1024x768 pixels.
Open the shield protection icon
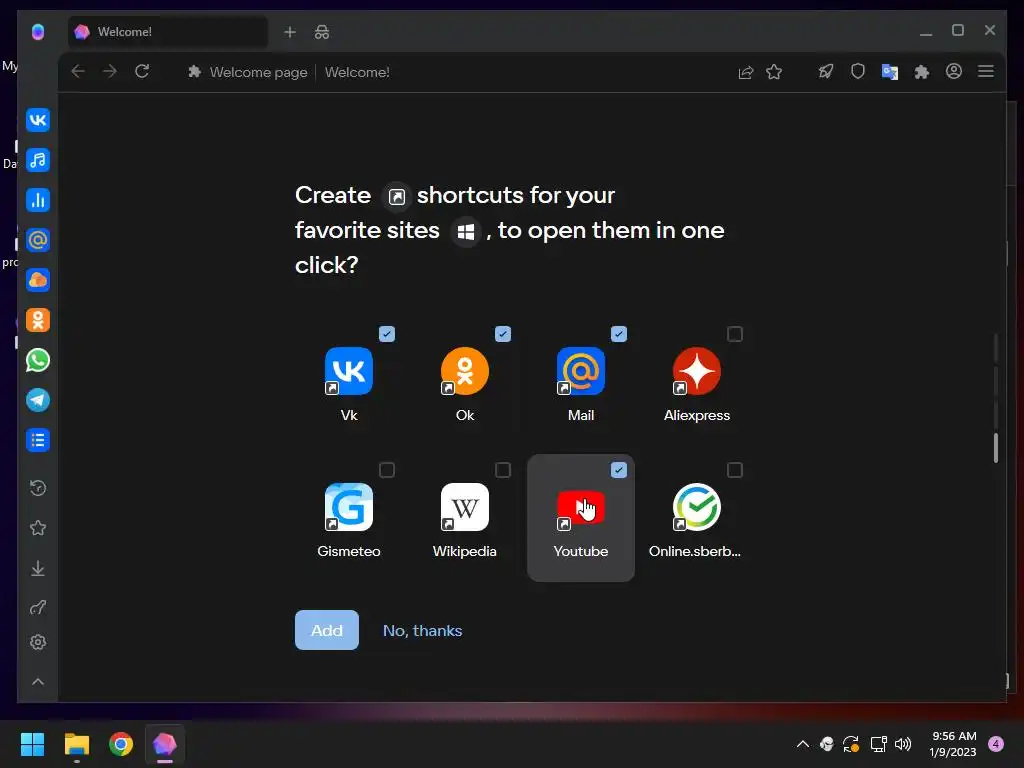pyautogui.click(x=858, y=71)
